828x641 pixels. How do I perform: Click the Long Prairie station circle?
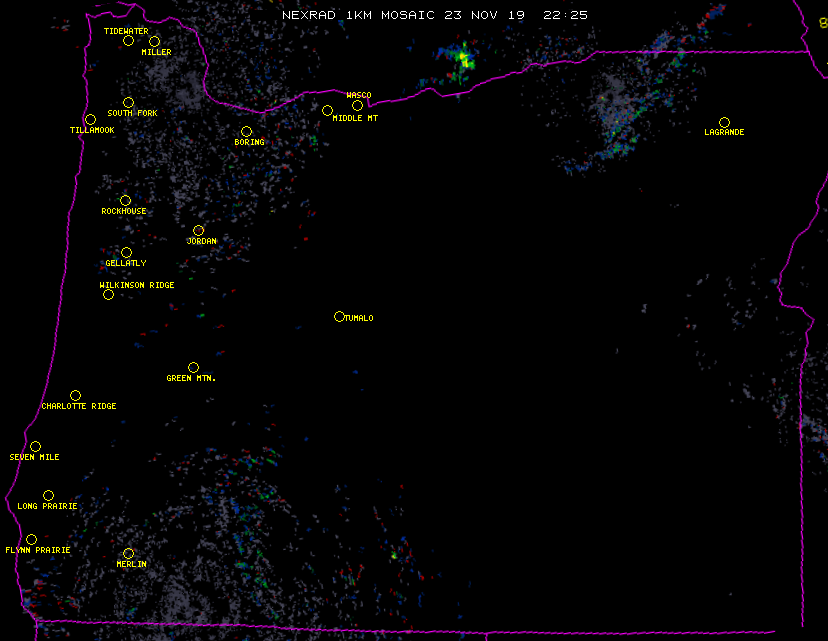[x=48, y=496]
